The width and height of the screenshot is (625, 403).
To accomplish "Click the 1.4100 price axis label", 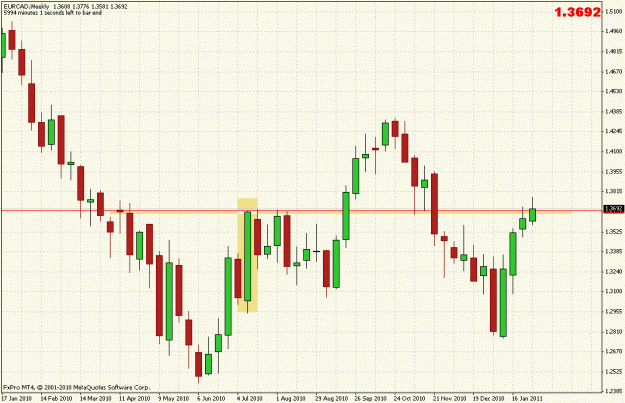I will [x=614, y=151].
